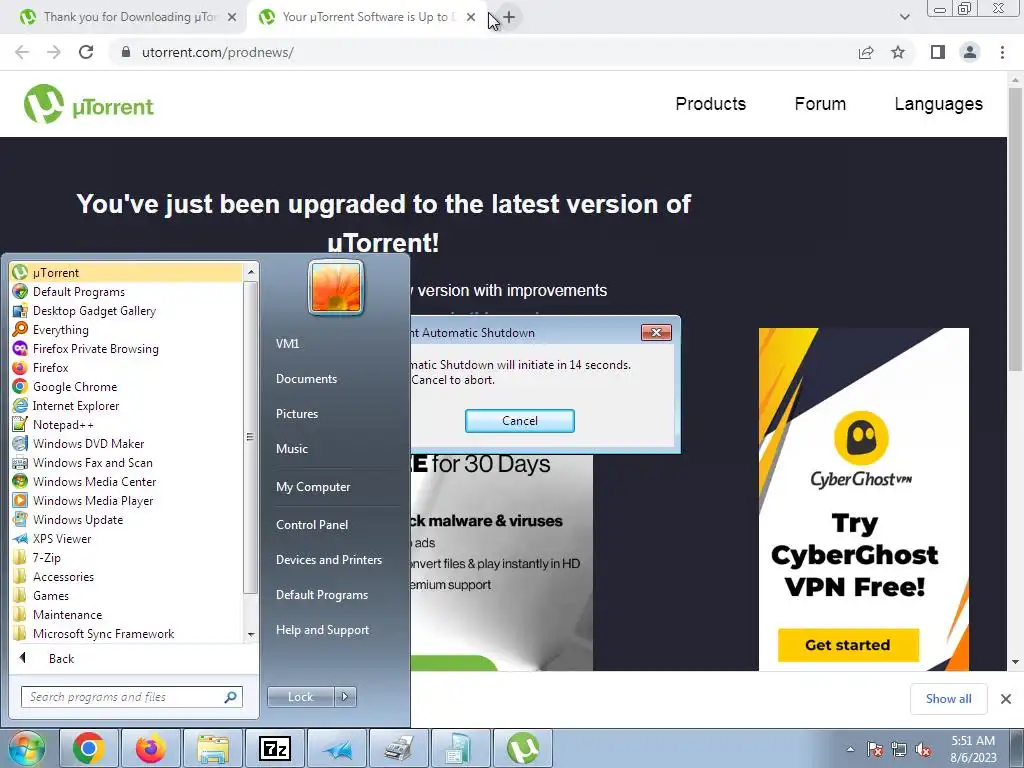This screenshot has height=768, width=1024.
Task: Expand the 7-Zip folder
Action: (126, 556)
